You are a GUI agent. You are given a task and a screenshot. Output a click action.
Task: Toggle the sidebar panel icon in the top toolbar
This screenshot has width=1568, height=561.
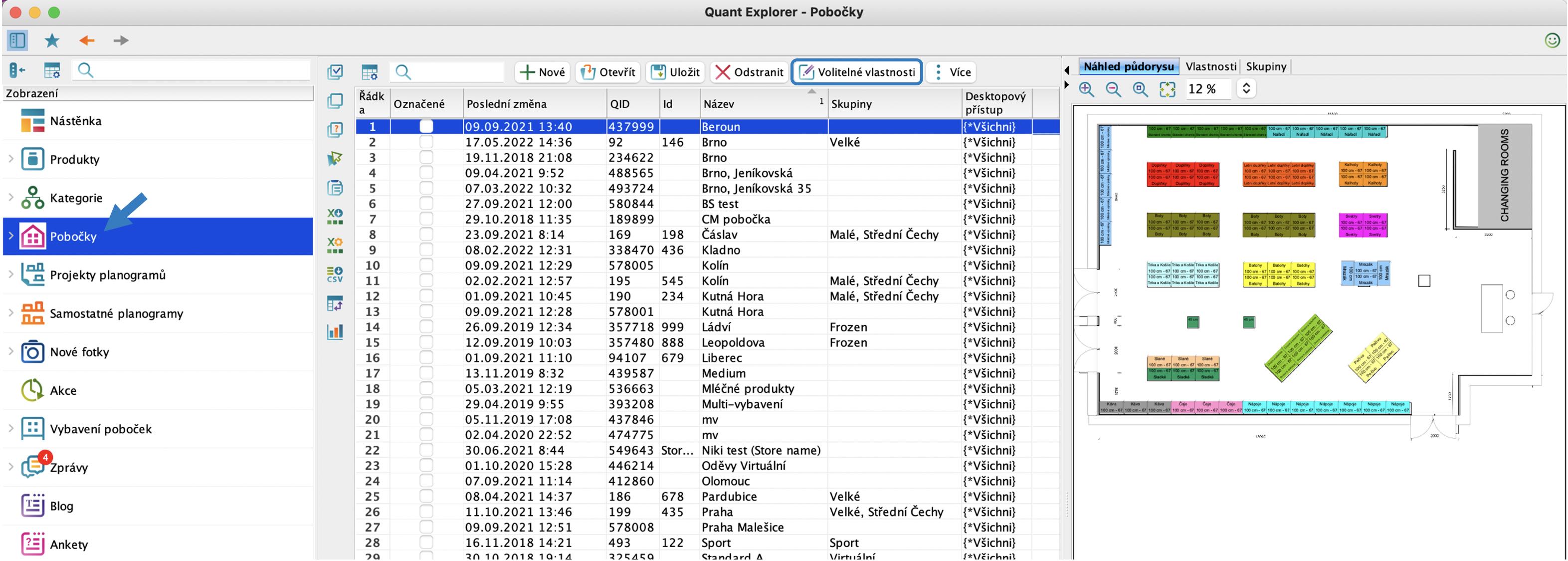click(17, 41)
